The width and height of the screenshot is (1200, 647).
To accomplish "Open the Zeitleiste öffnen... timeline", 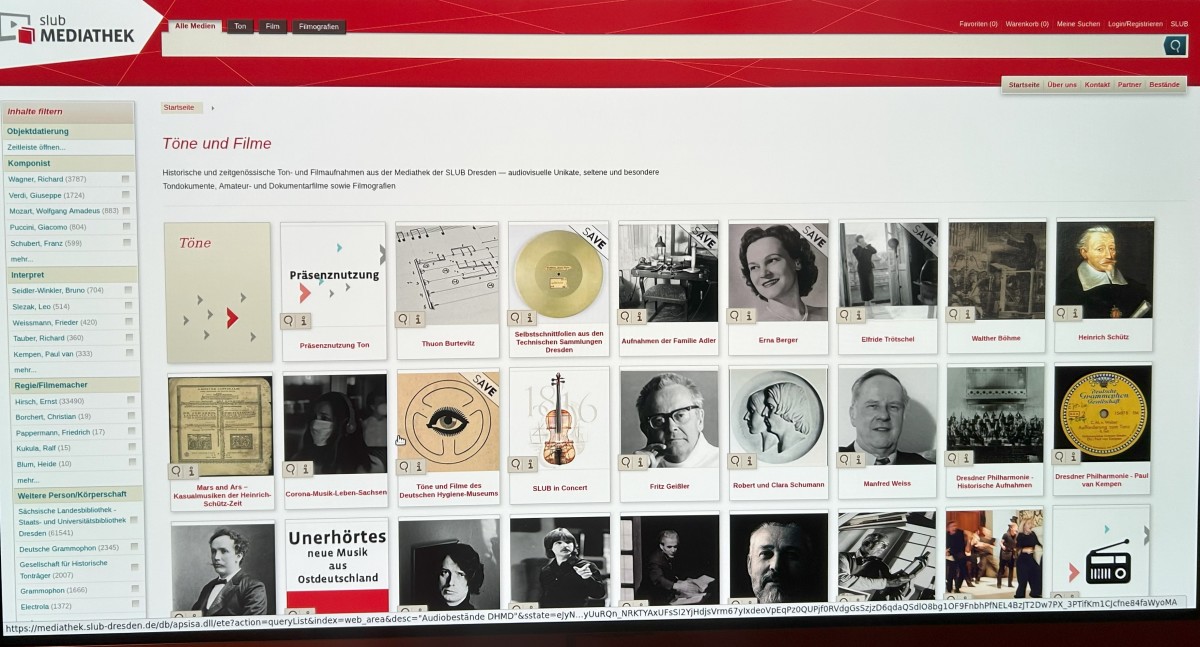I will point(36,147).
